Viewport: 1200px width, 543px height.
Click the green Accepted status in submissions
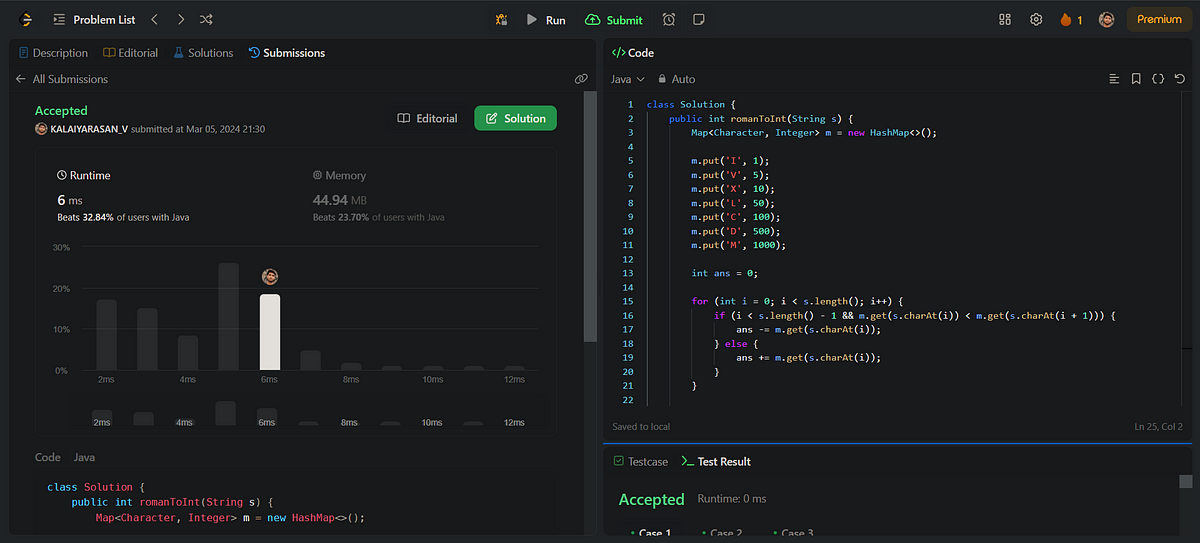click(x=61, y=111)
